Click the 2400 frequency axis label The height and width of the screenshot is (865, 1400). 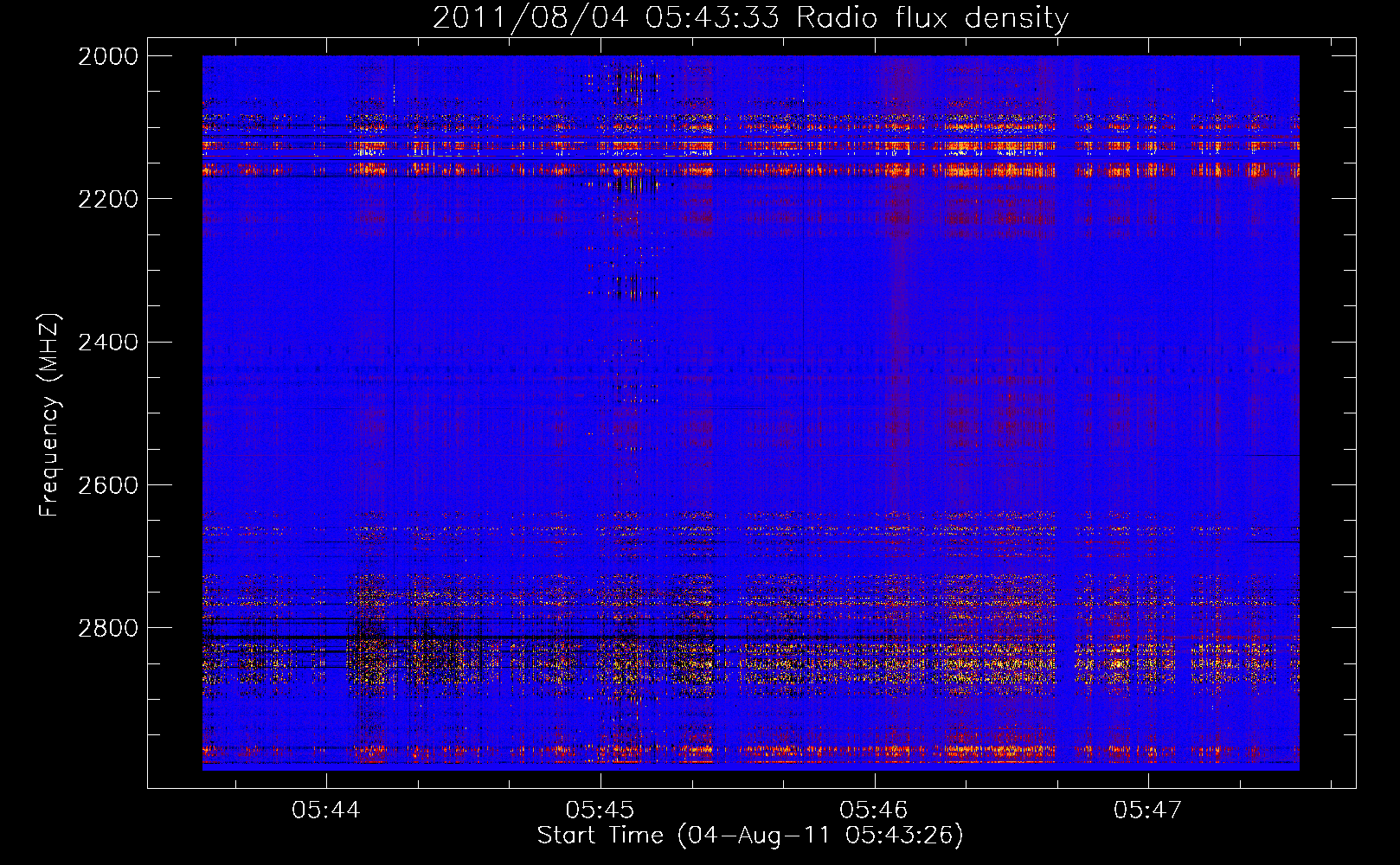pos(108,343)
